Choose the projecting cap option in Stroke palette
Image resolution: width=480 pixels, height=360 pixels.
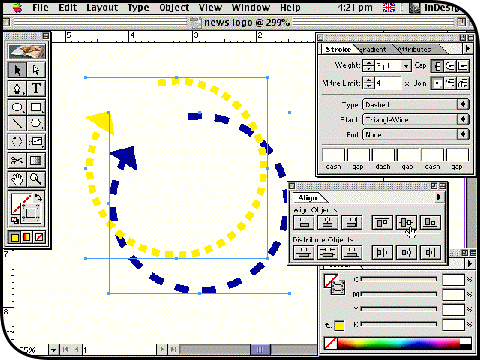[x=463, y=66]
